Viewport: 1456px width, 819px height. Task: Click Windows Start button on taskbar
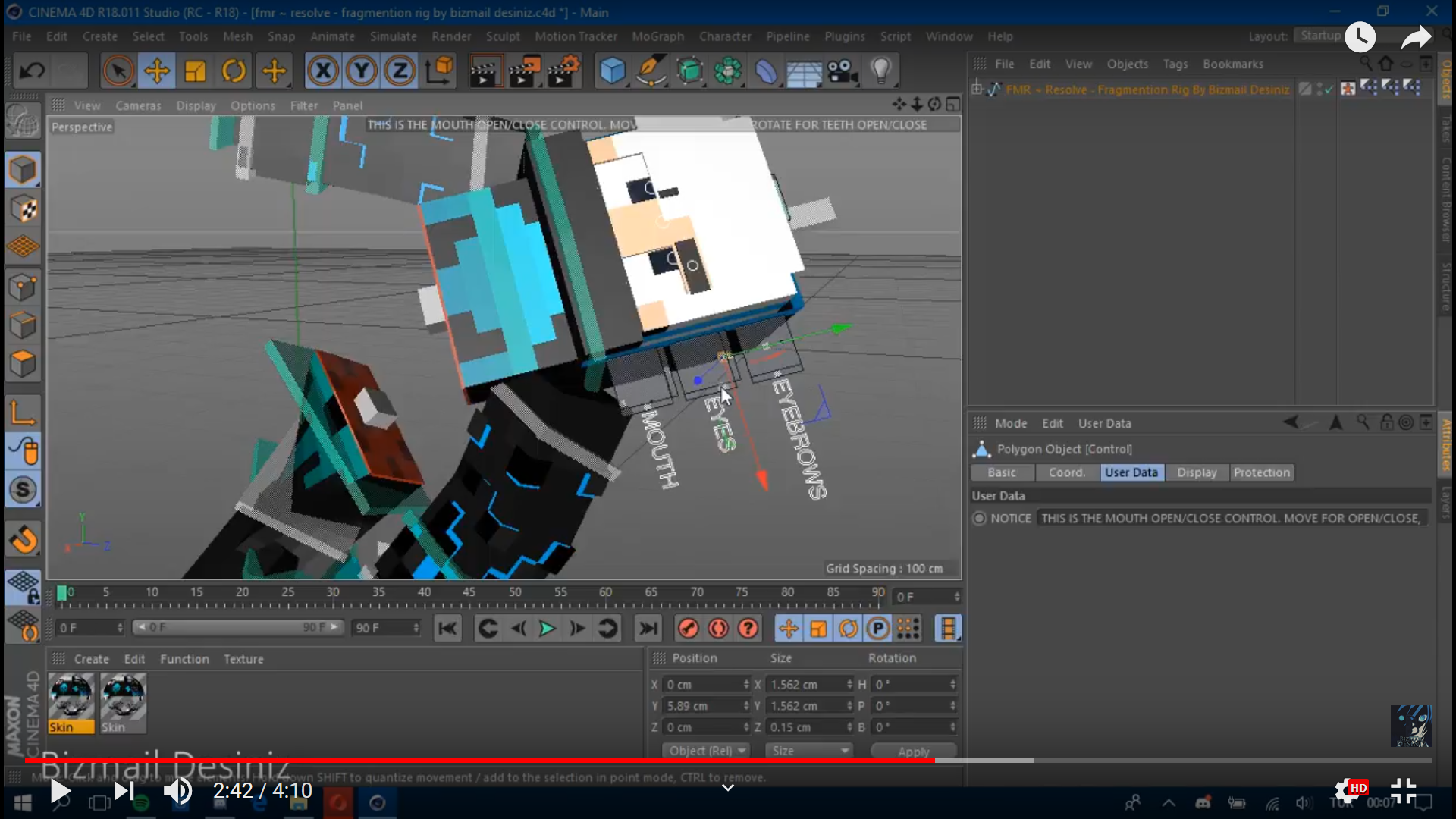[x=23, y=803]
